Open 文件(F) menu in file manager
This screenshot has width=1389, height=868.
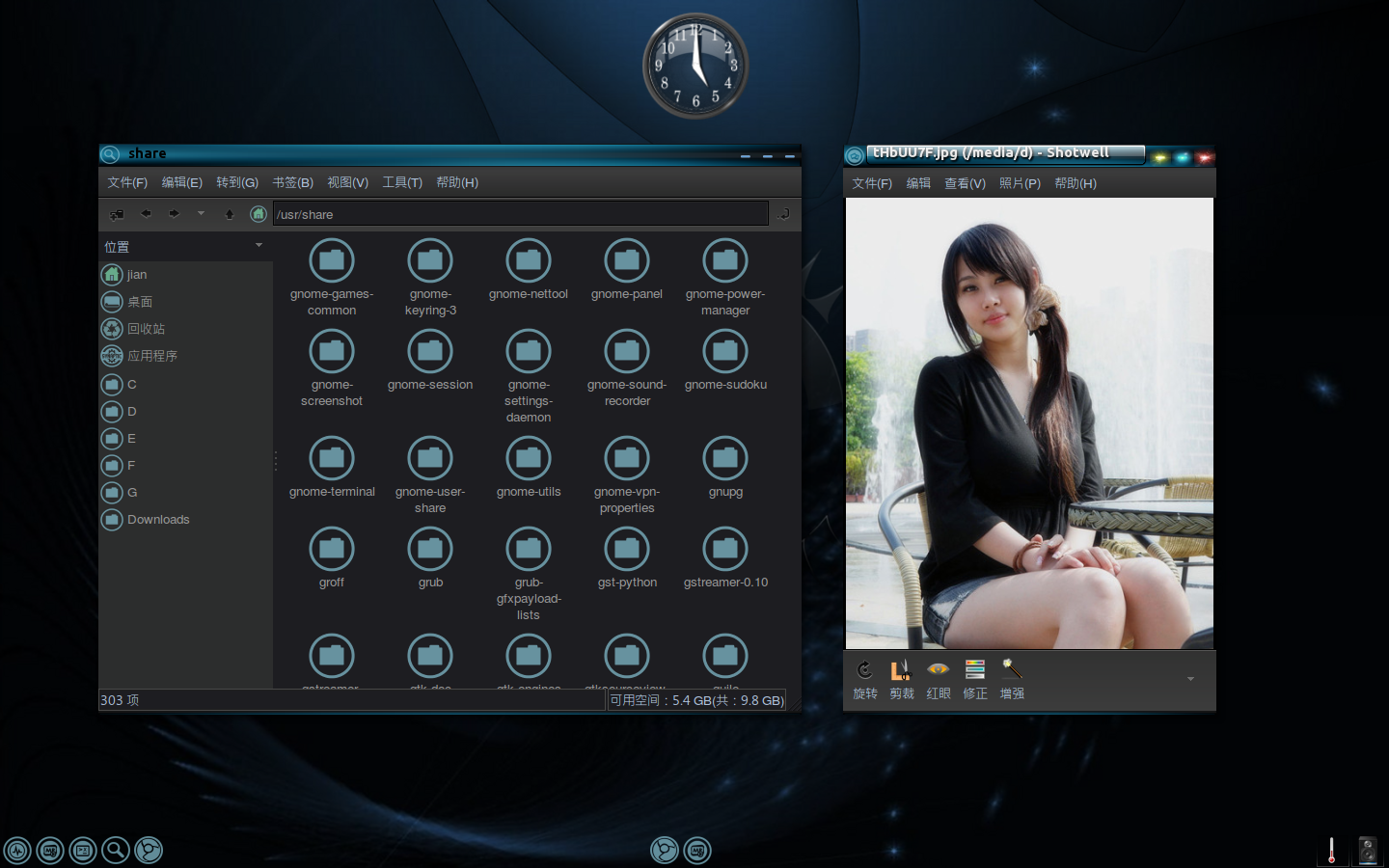pyautogui.click(x=127, y=182)
